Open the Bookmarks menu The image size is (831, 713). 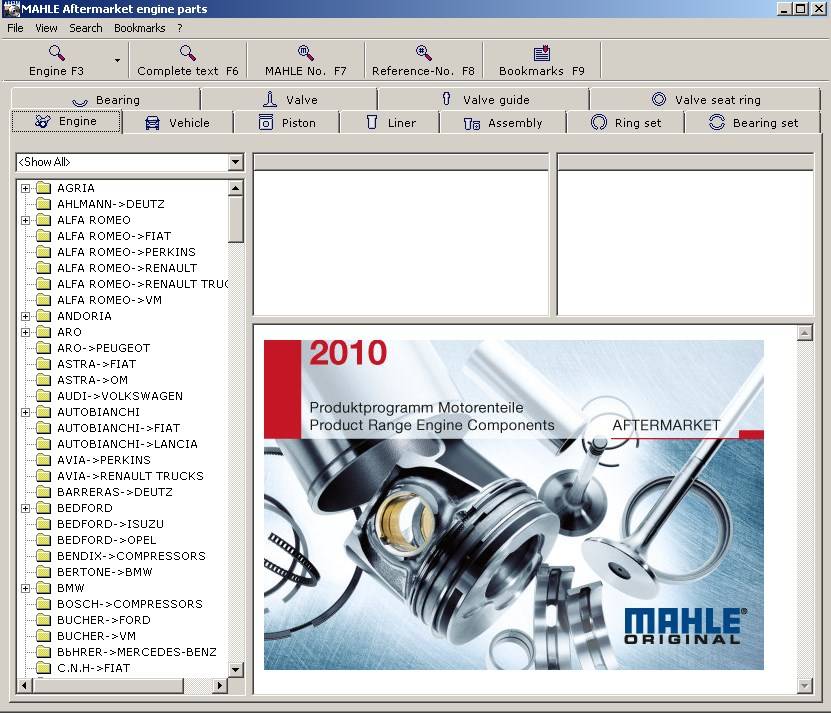[x=140, y=28]
